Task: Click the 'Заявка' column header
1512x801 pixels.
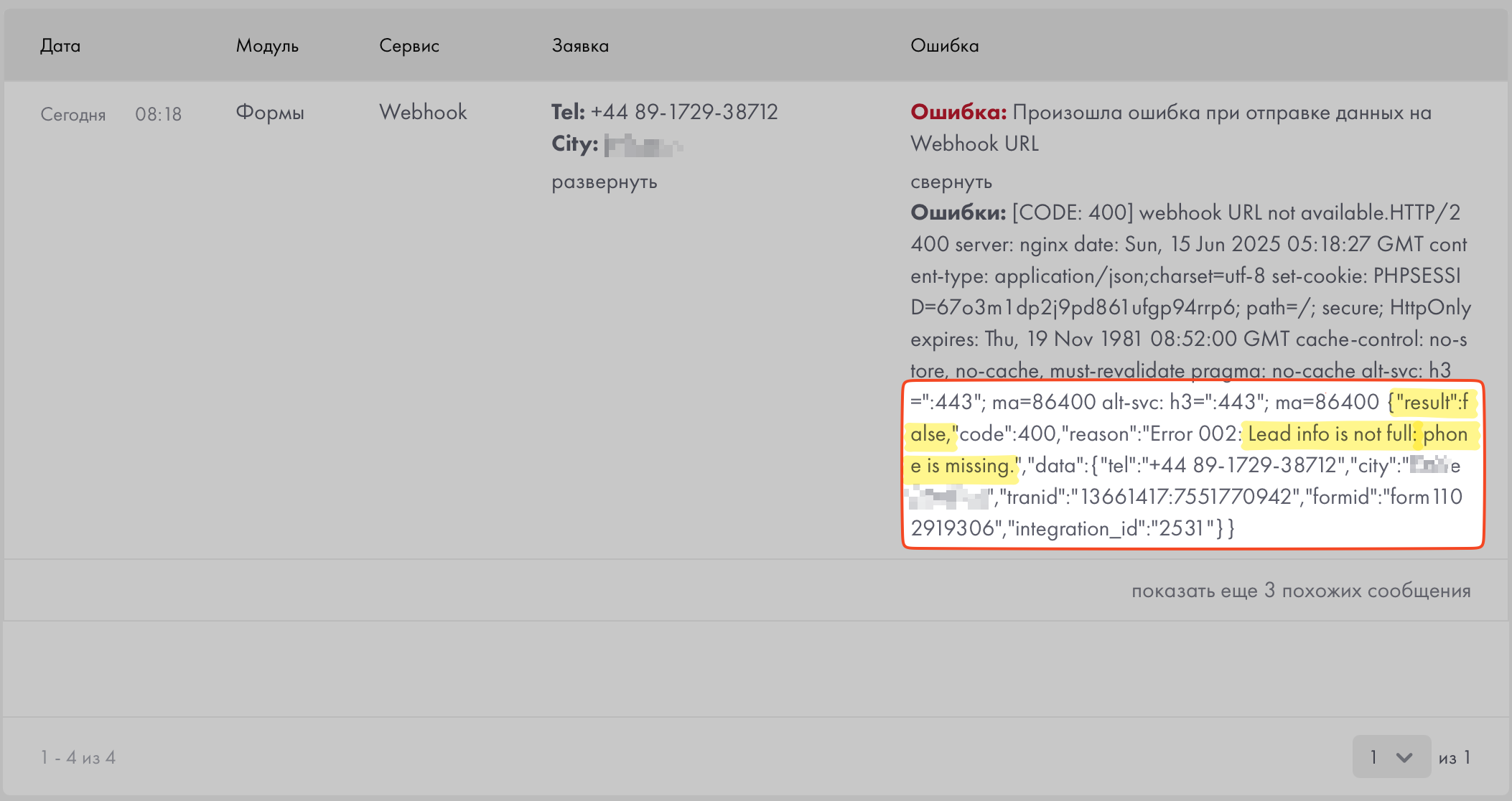Action: click(x=579, y=46)
